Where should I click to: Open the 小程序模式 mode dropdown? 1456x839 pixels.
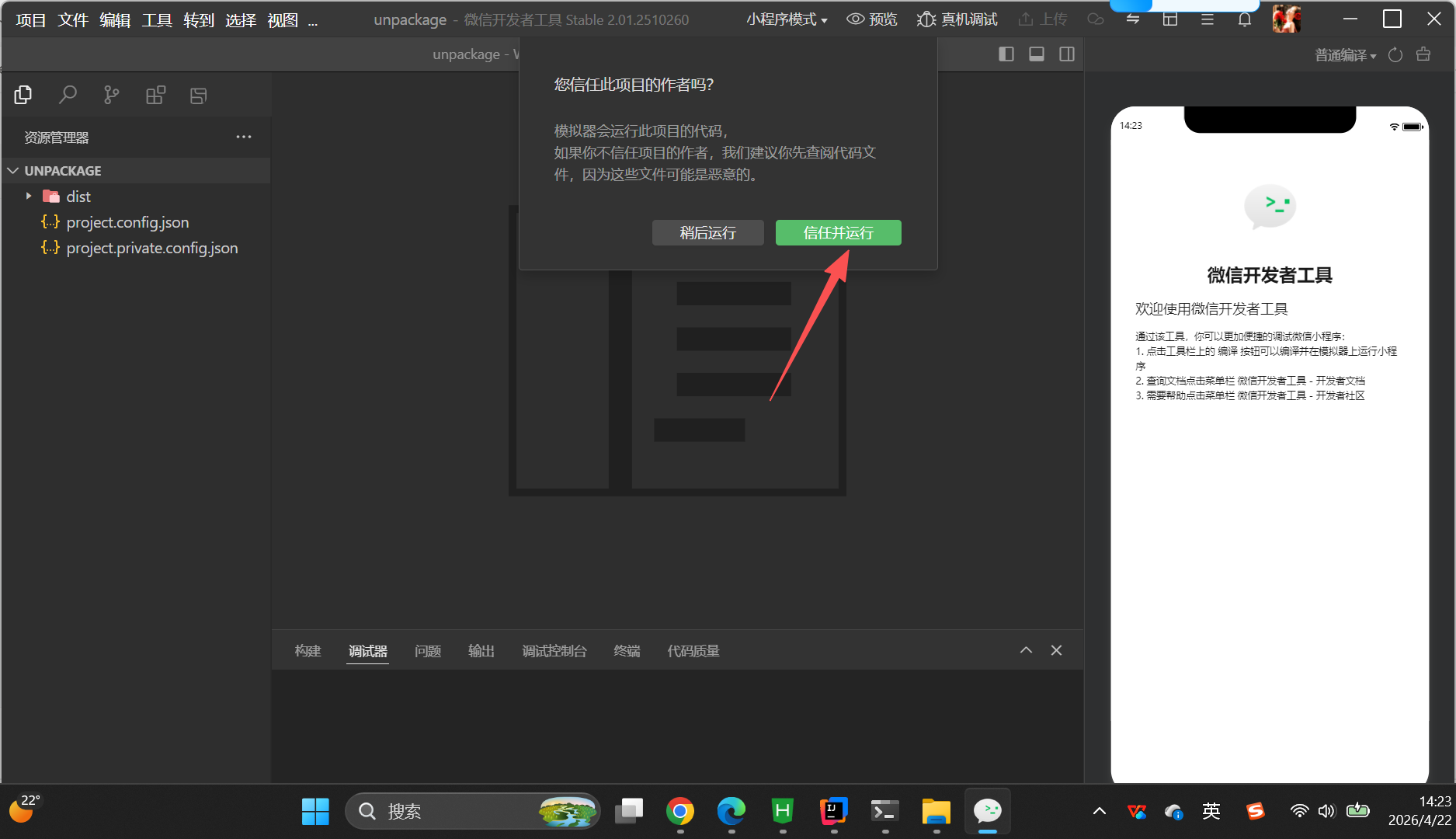[x=787, y=19]
